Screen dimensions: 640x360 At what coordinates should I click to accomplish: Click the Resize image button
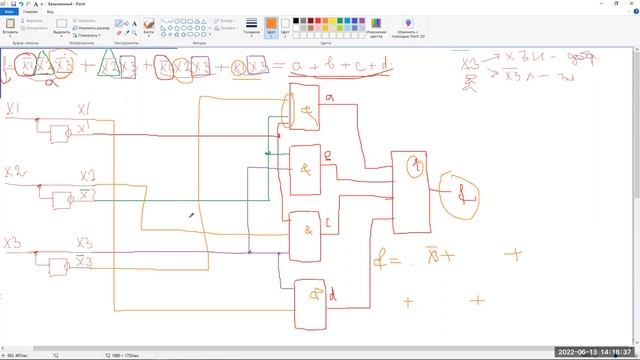[91, 28]
